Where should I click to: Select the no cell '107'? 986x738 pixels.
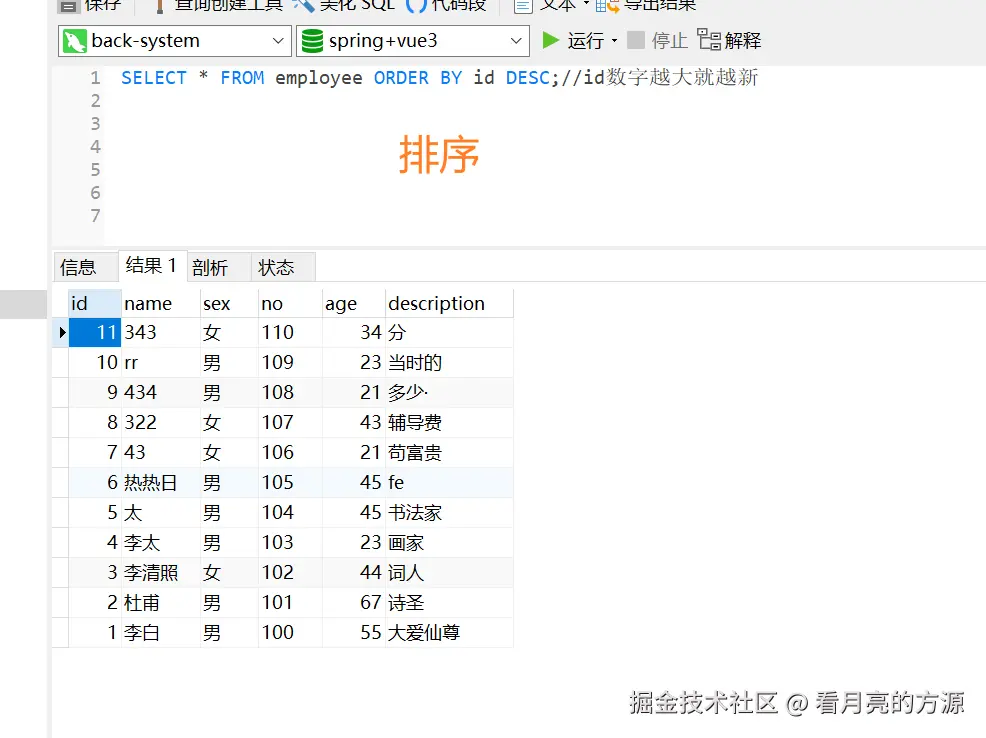[290, 422]
